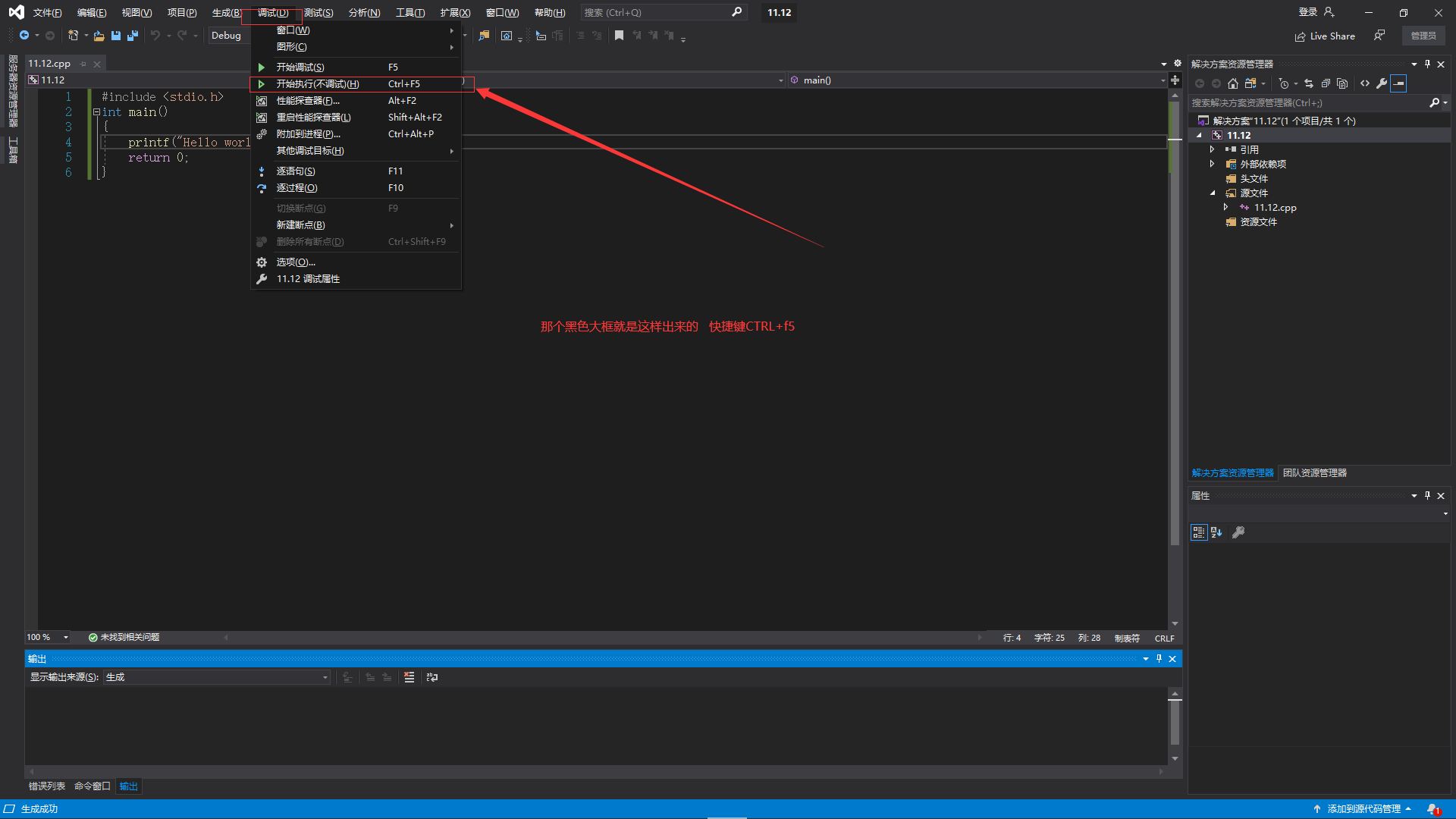Click the notifications bell in status bar

(x=1432, y=809)
